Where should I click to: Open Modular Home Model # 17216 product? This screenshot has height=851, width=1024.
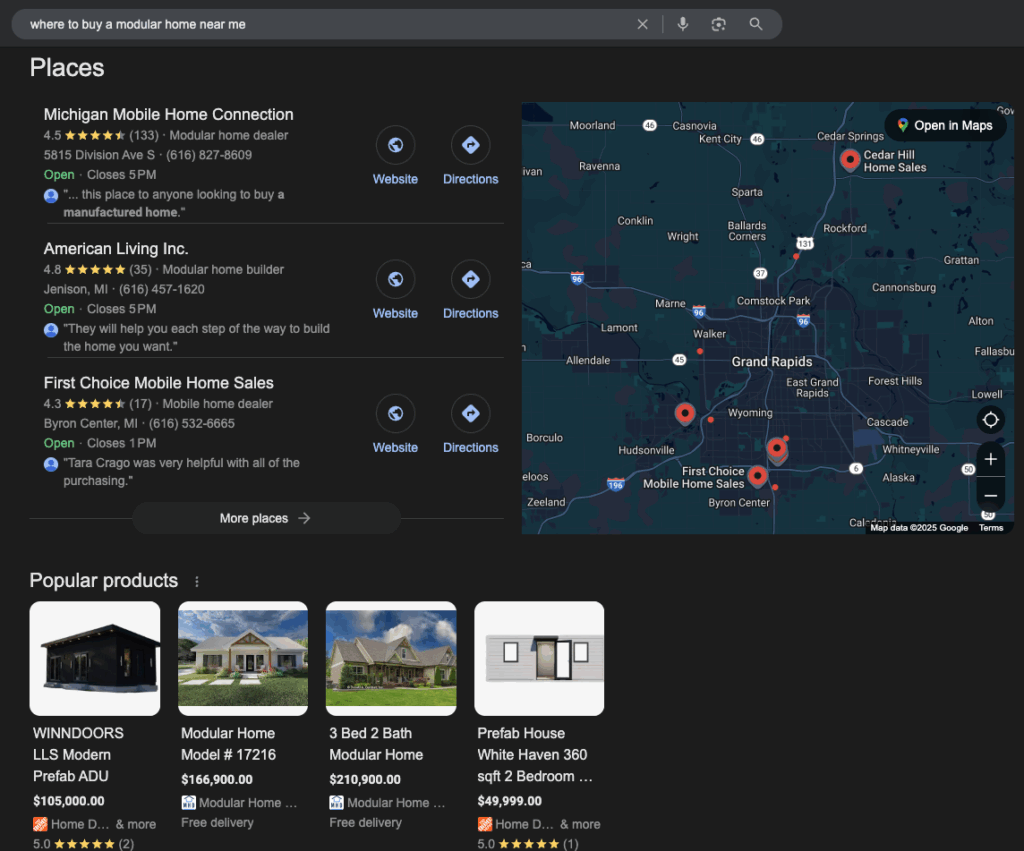(228, 744)
